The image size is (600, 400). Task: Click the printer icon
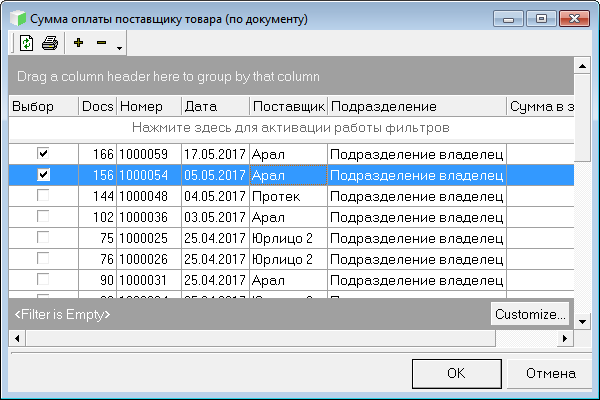(50, 43)
